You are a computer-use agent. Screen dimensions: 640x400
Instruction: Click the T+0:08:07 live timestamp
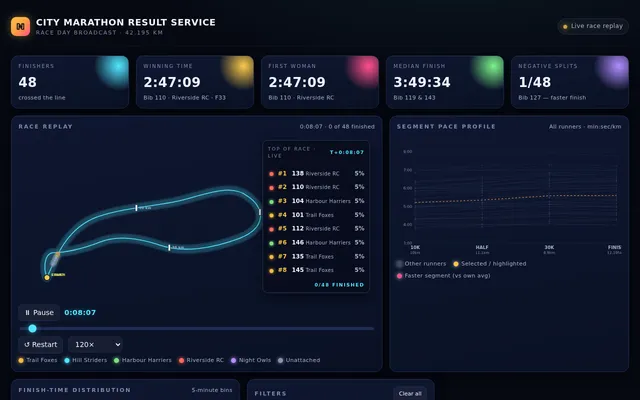pos(347,152)
